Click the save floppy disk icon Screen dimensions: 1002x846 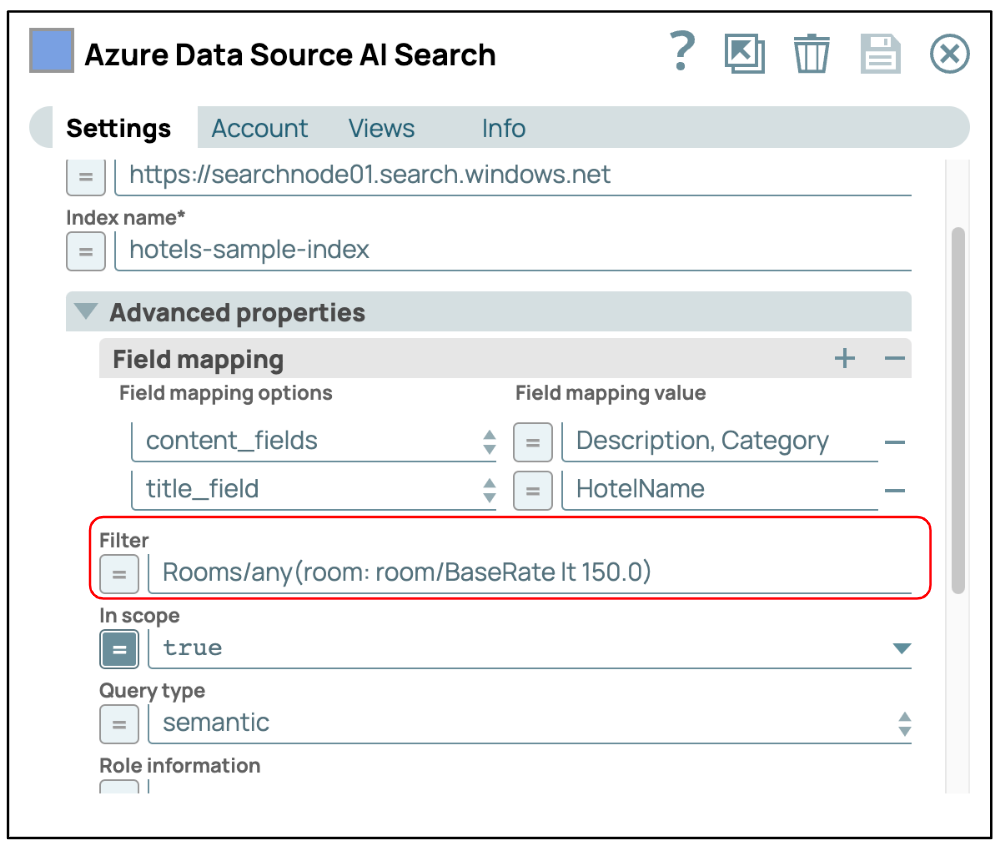click(x=880, y=53)
